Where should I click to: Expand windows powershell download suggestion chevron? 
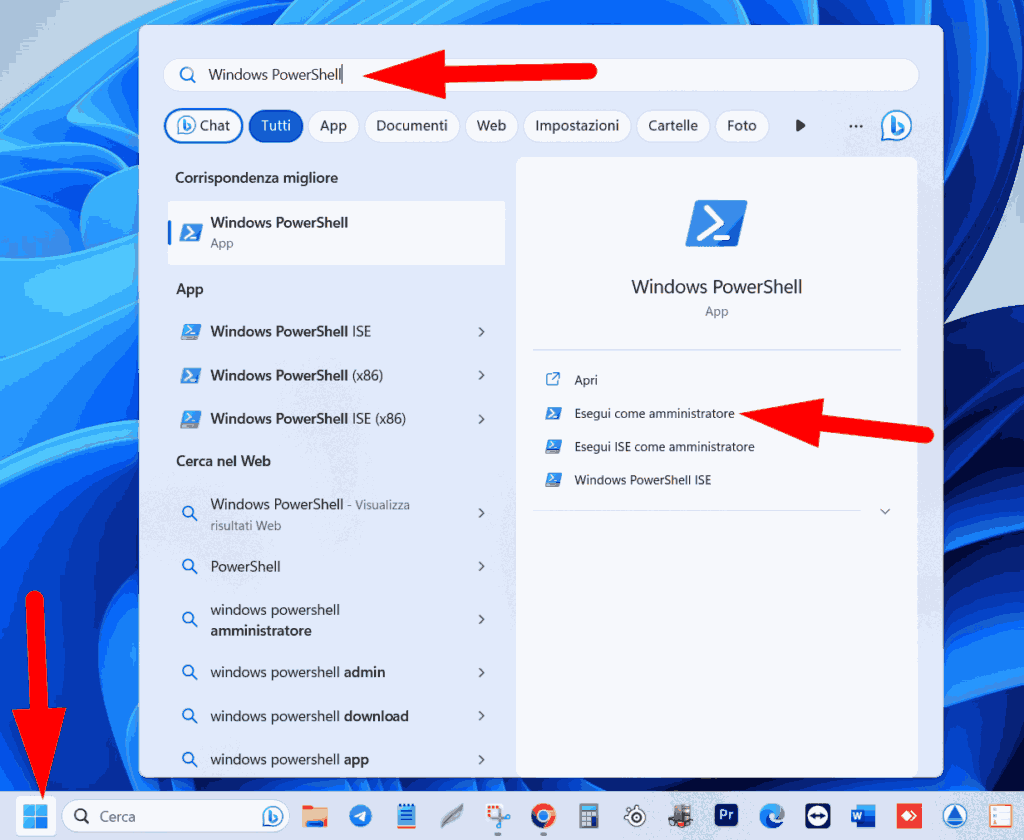point(481,716)
